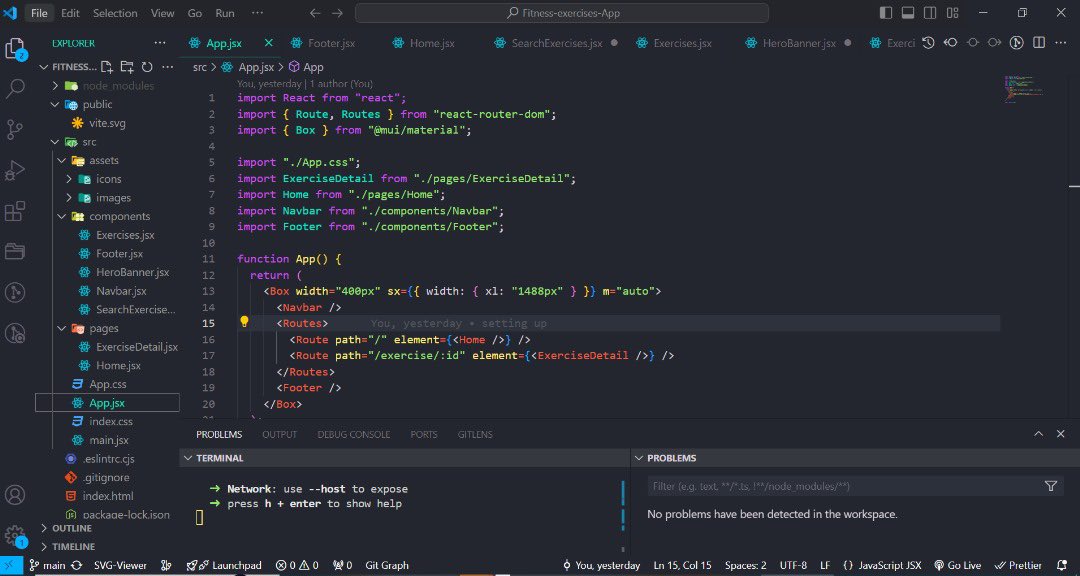Screen dimensions: 1080x576
Task: Click Git Graph in status bar
Action: (x=387, y=565)
